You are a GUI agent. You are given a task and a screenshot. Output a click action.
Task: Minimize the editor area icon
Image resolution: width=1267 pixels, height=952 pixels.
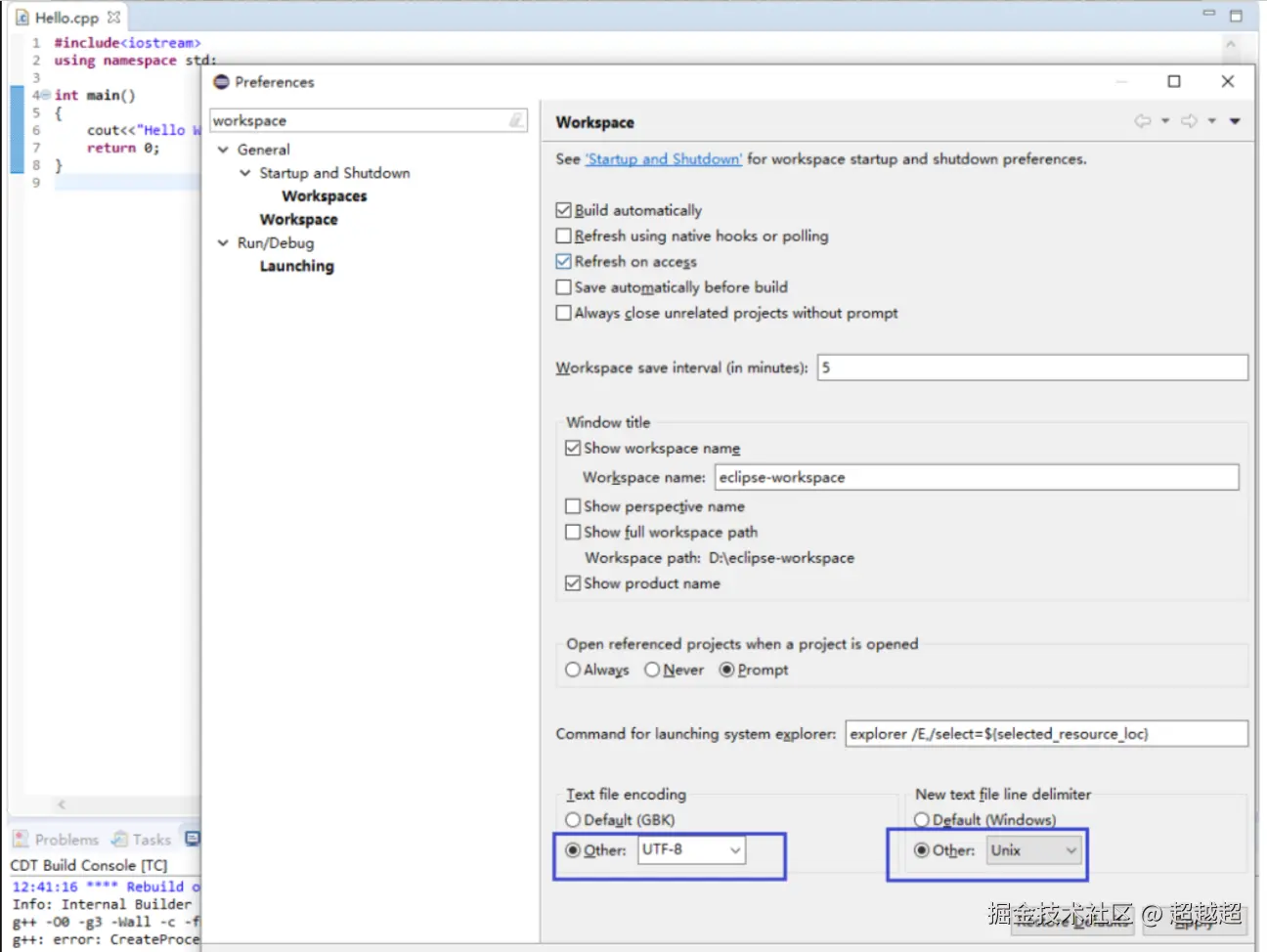pos(1208,14)
